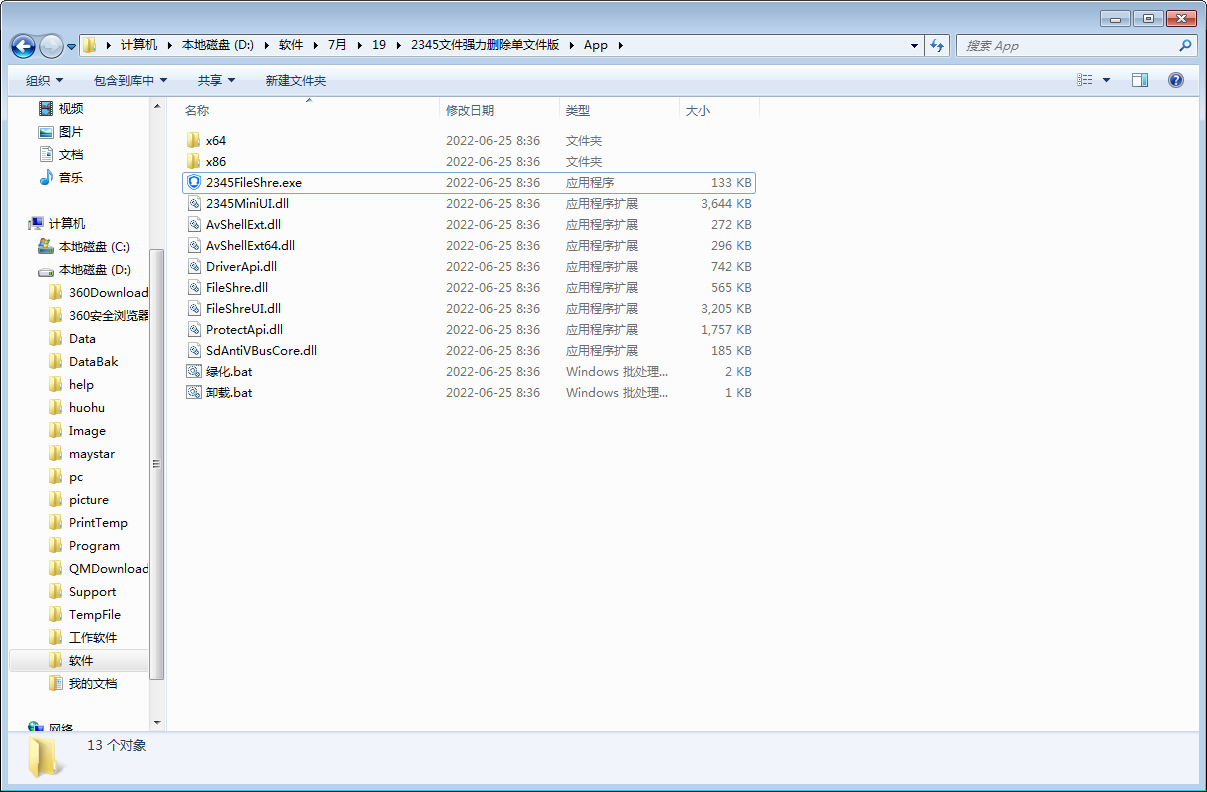Toggle the preview pane icon

pos(1140,80)
